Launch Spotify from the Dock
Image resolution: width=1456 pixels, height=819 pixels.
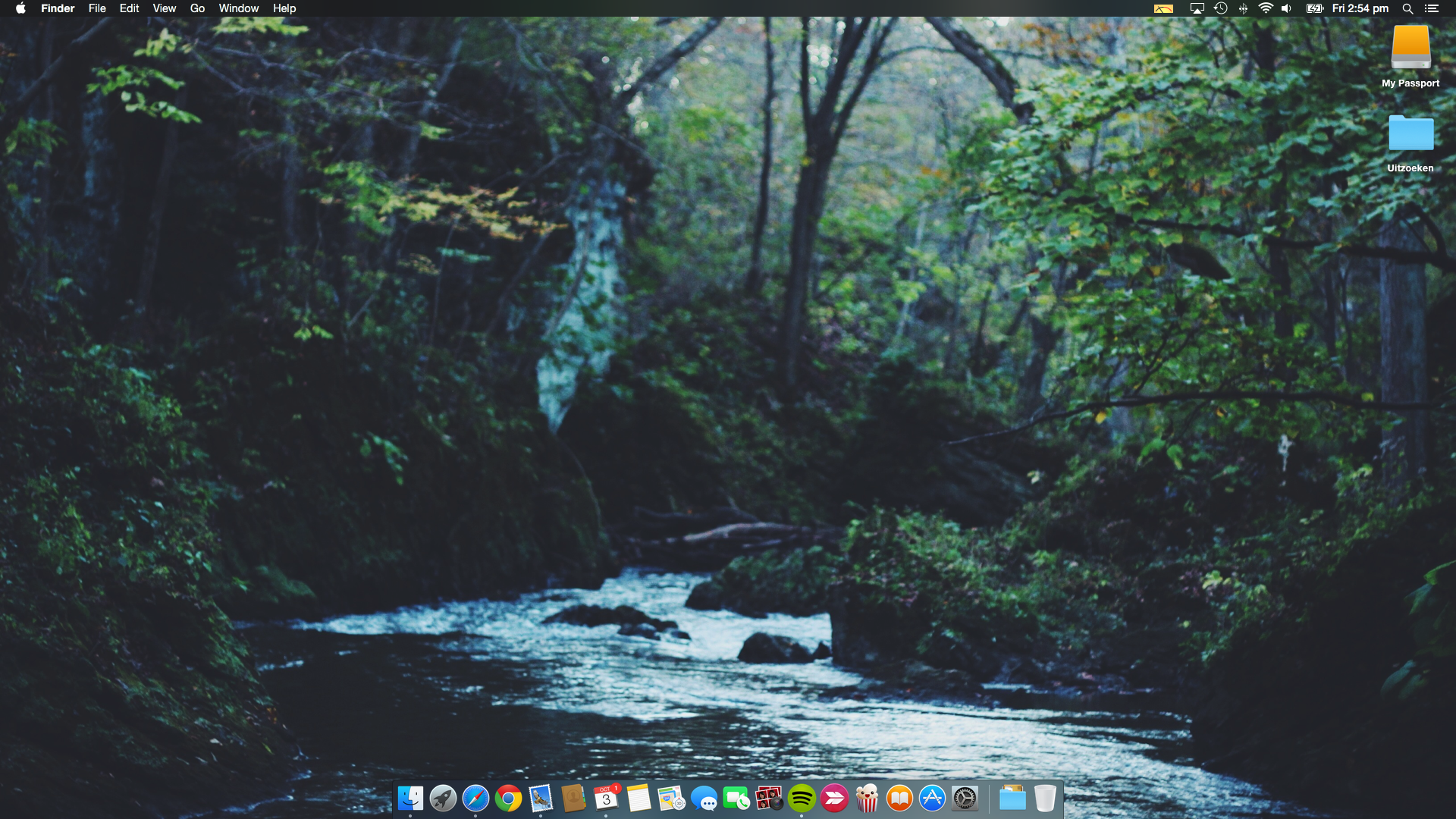pos(802,799)
